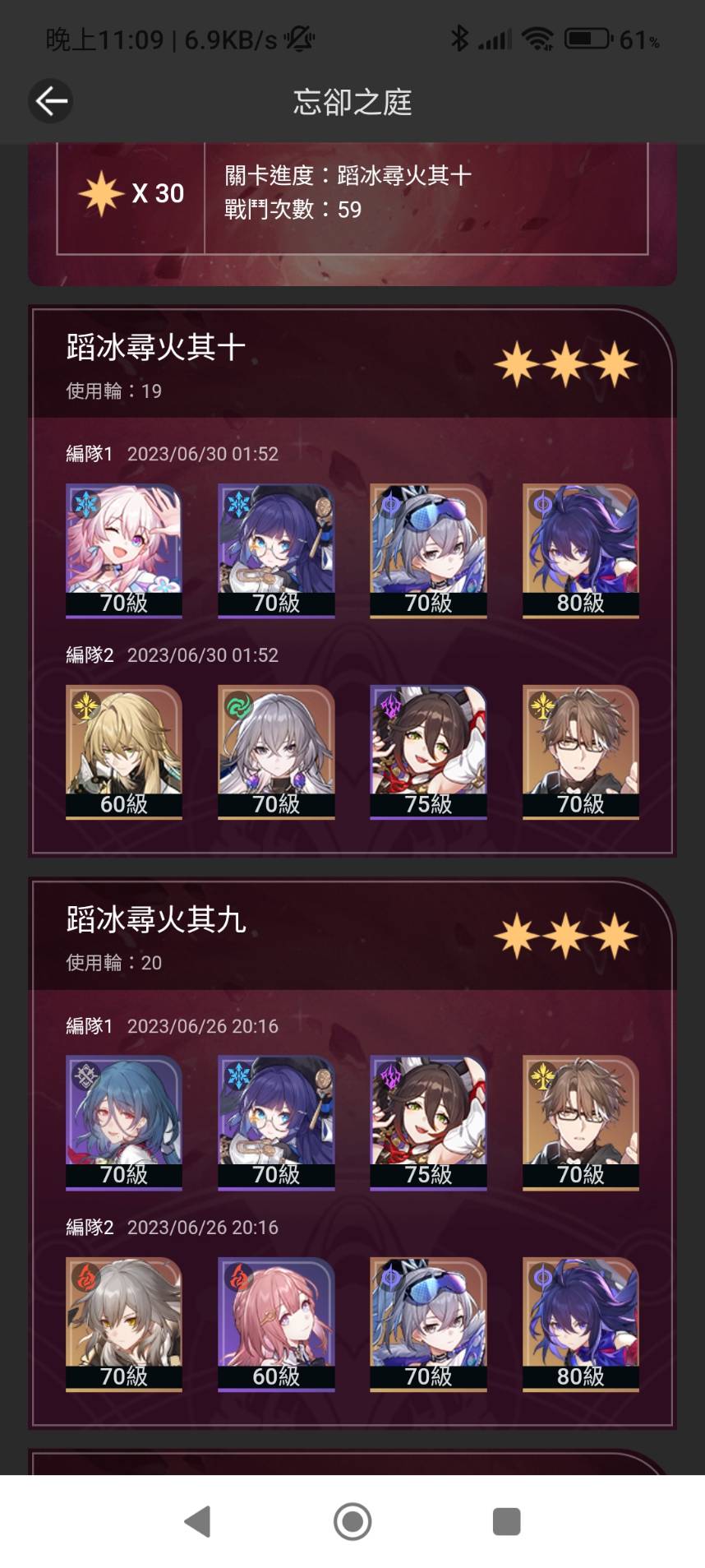Select the gray-haired Level 70 character starting stage nine team 2
The width and height of the screenshot is (705, 1568).
coord(124,1324)
